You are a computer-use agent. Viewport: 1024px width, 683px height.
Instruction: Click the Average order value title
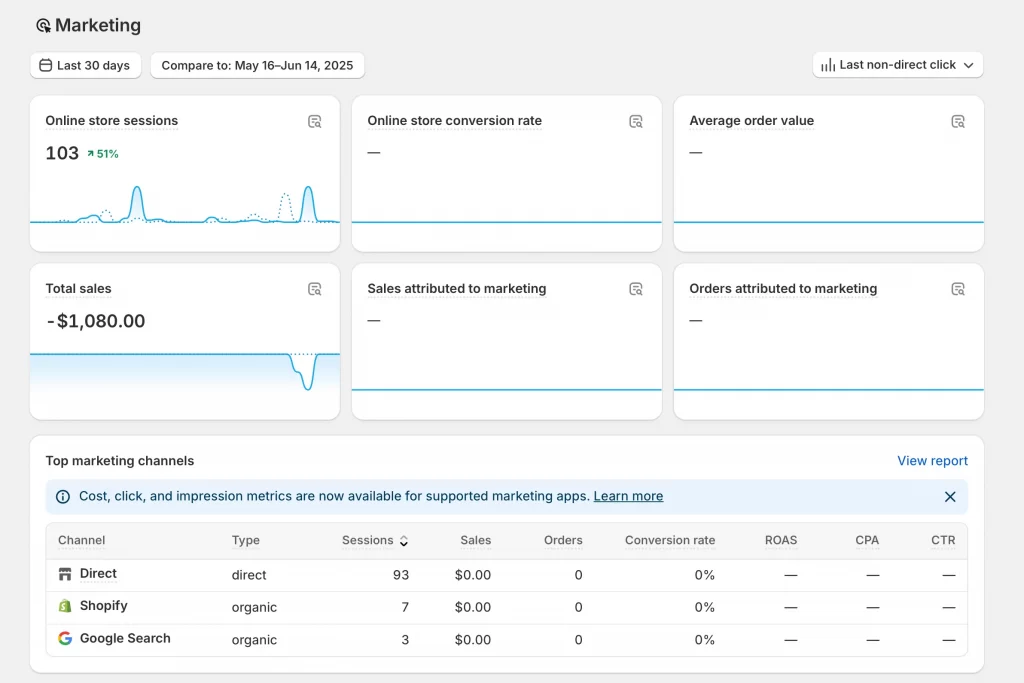(752, 121)
